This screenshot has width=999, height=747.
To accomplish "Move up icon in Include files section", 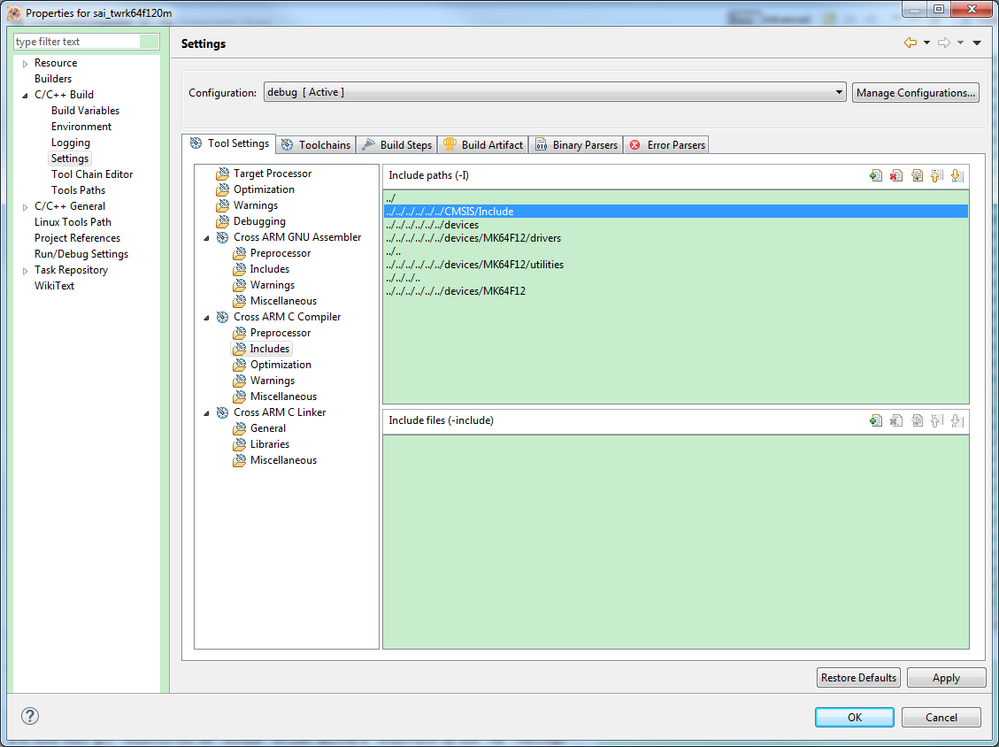I will pos(937,421).
